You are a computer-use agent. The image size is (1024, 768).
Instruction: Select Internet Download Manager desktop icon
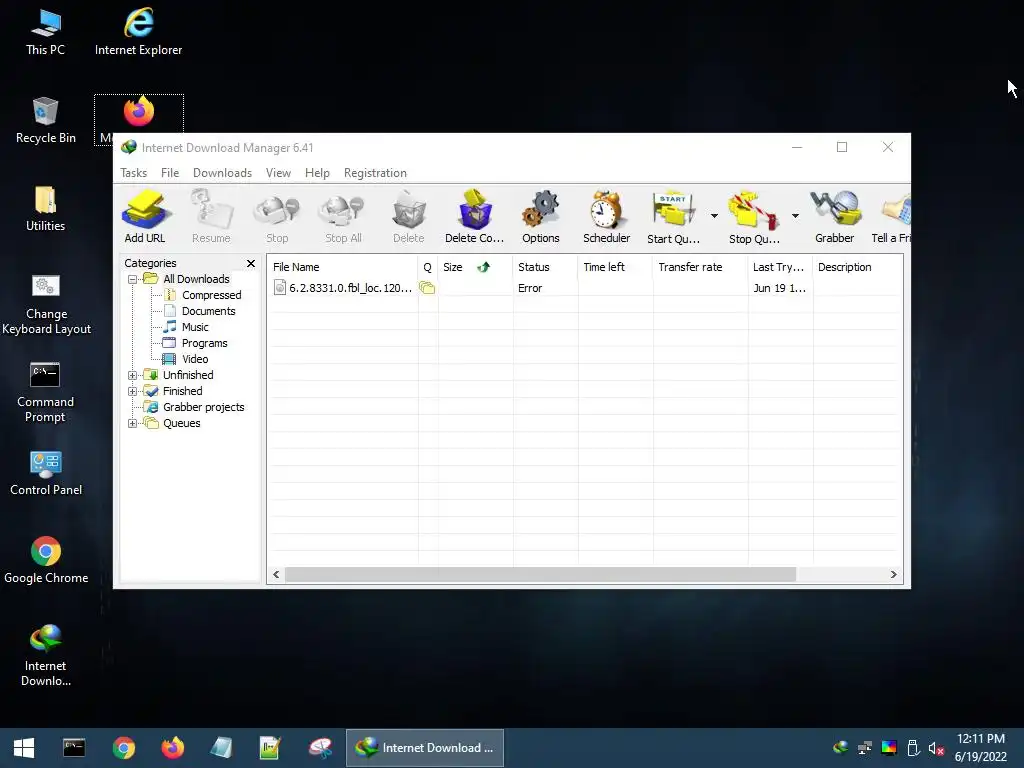(46, 655)
